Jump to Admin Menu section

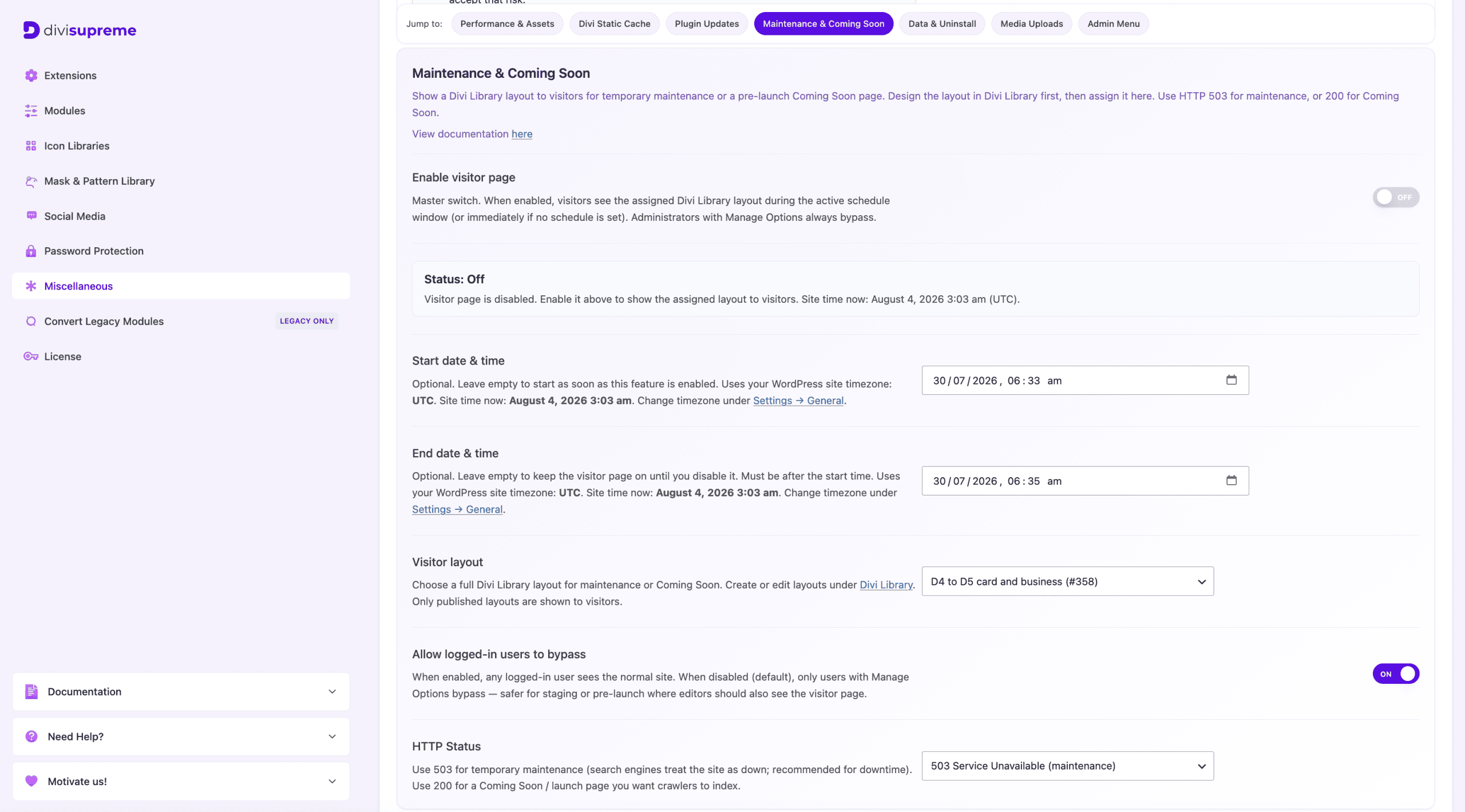tap(1113, 23)
